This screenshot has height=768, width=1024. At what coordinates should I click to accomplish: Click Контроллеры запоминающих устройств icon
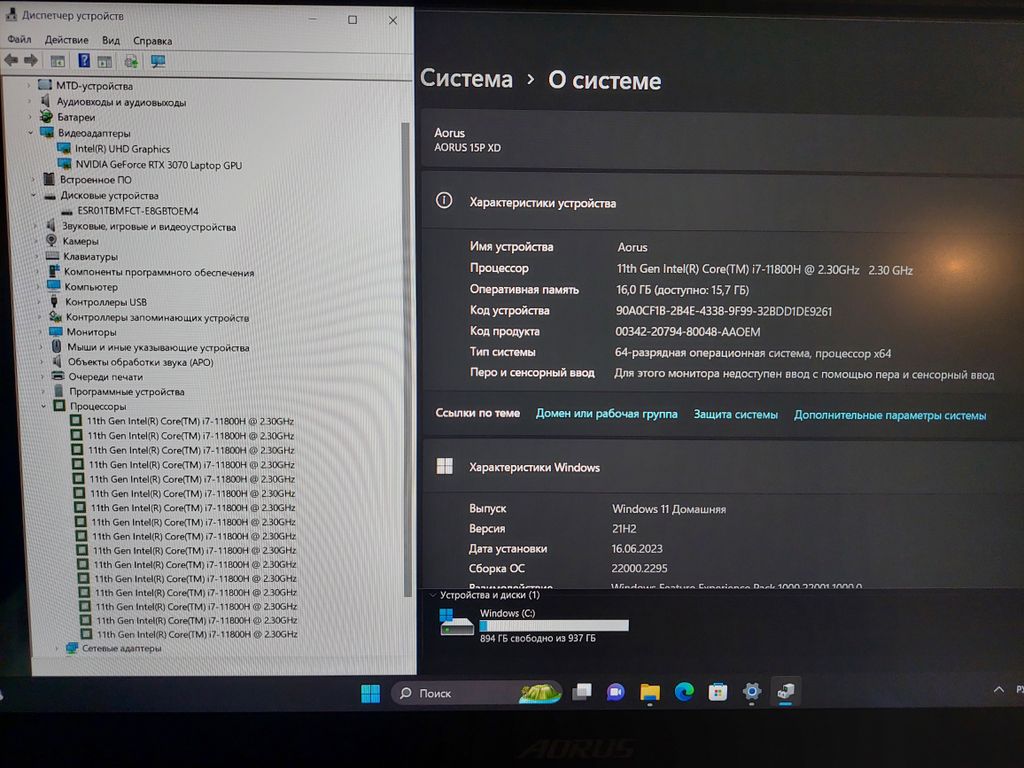[56, 317]
